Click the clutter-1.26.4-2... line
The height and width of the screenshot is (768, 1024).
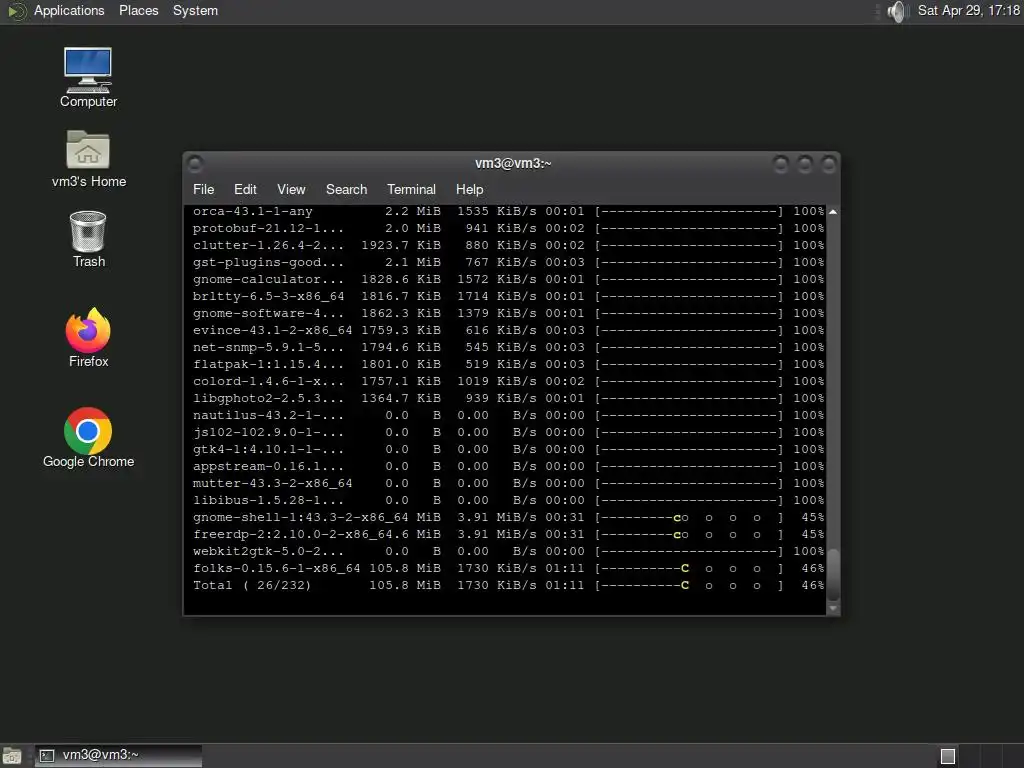click(x=508, y=246)
